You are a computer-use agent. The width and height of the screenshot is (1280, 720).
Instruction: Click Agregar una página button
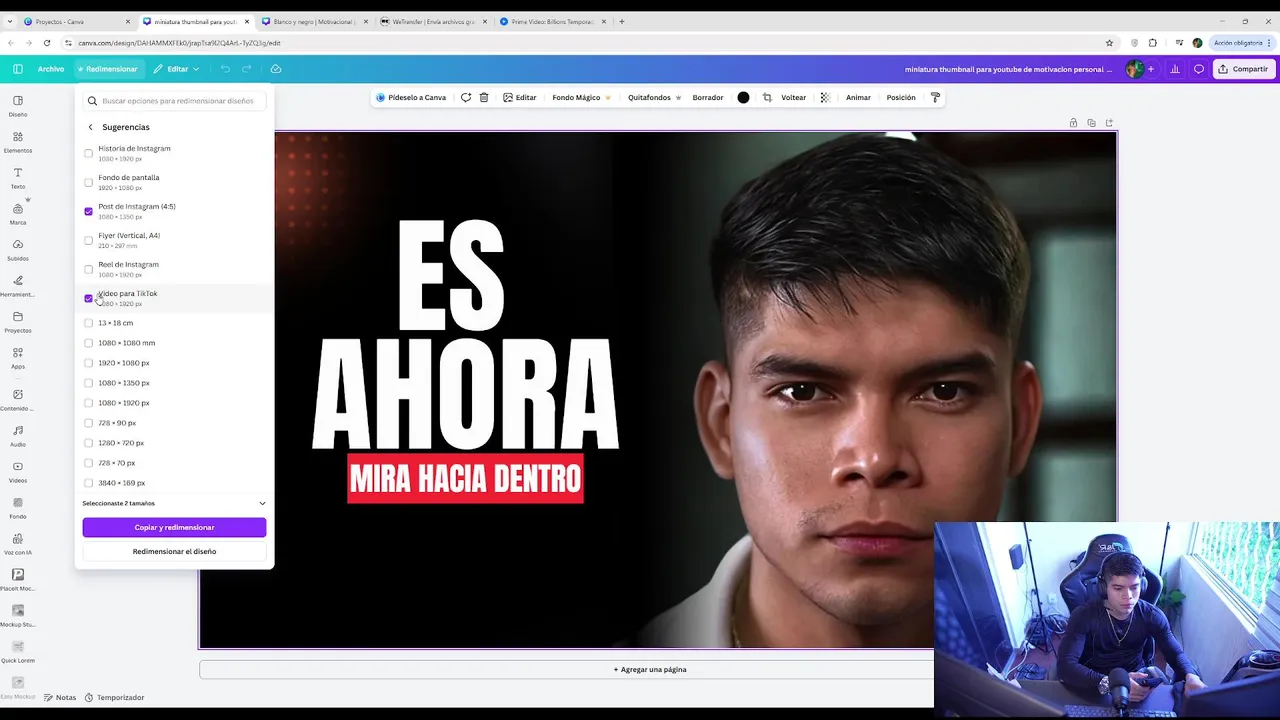tap(649, 669)
